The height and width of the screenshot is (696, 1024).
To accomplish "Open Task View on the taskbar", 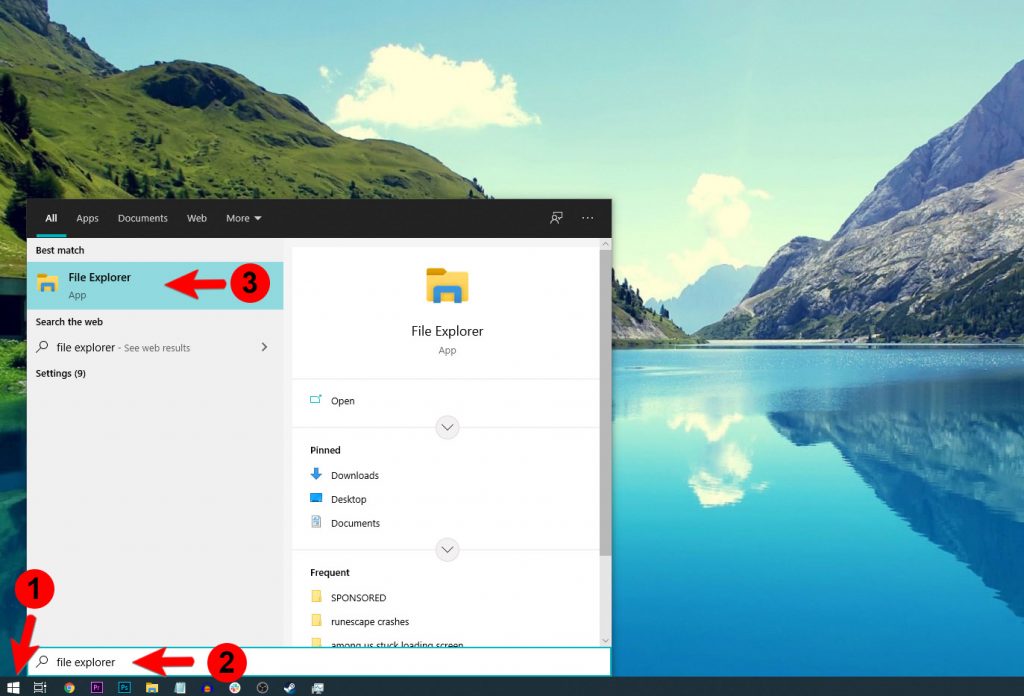I will [x=40, y=687].
